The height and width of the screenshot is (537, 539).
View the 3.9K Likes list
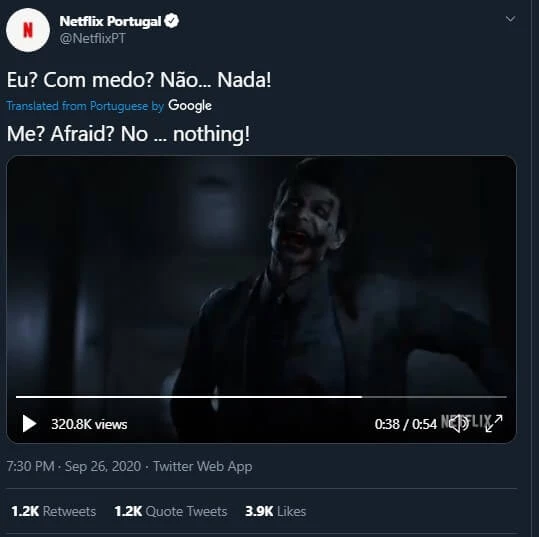click(275, 511)
